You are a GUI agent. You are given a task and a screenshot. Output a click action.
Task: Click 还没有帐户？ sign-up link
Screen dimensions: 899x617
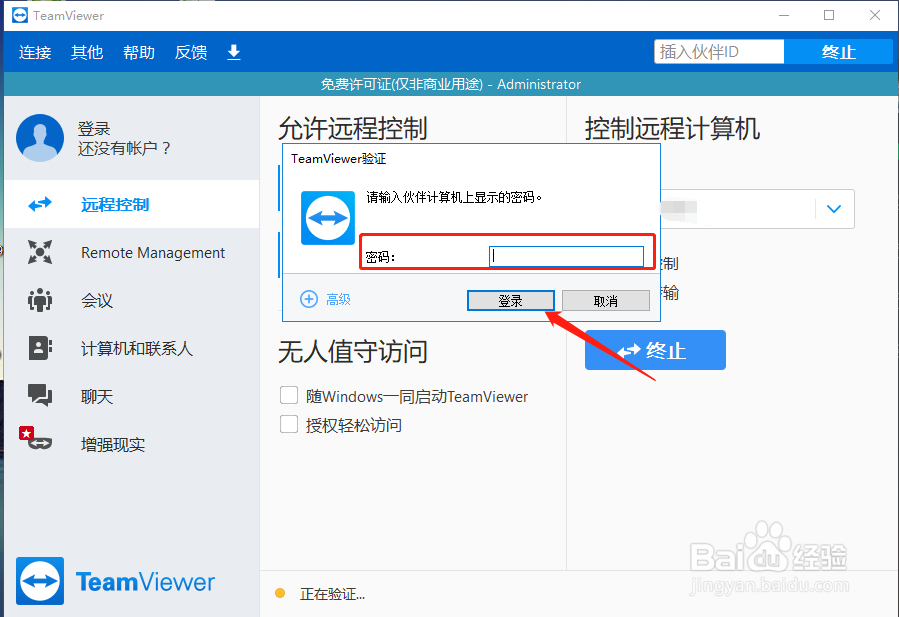[x=124, y=149]
